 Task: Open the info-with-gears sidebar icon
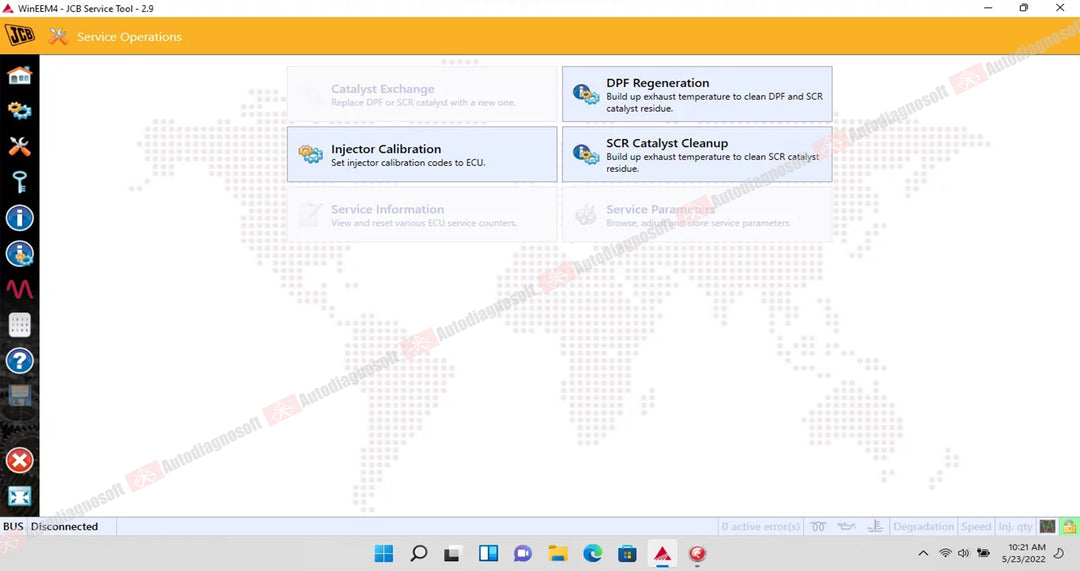[19, 253]
